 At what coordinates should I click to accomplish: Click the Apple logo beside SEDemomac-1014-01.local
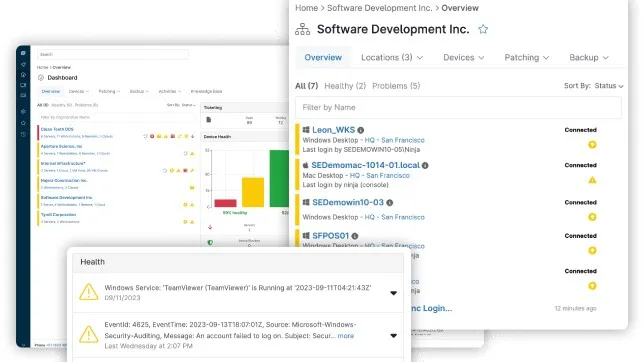coord(306,165)
